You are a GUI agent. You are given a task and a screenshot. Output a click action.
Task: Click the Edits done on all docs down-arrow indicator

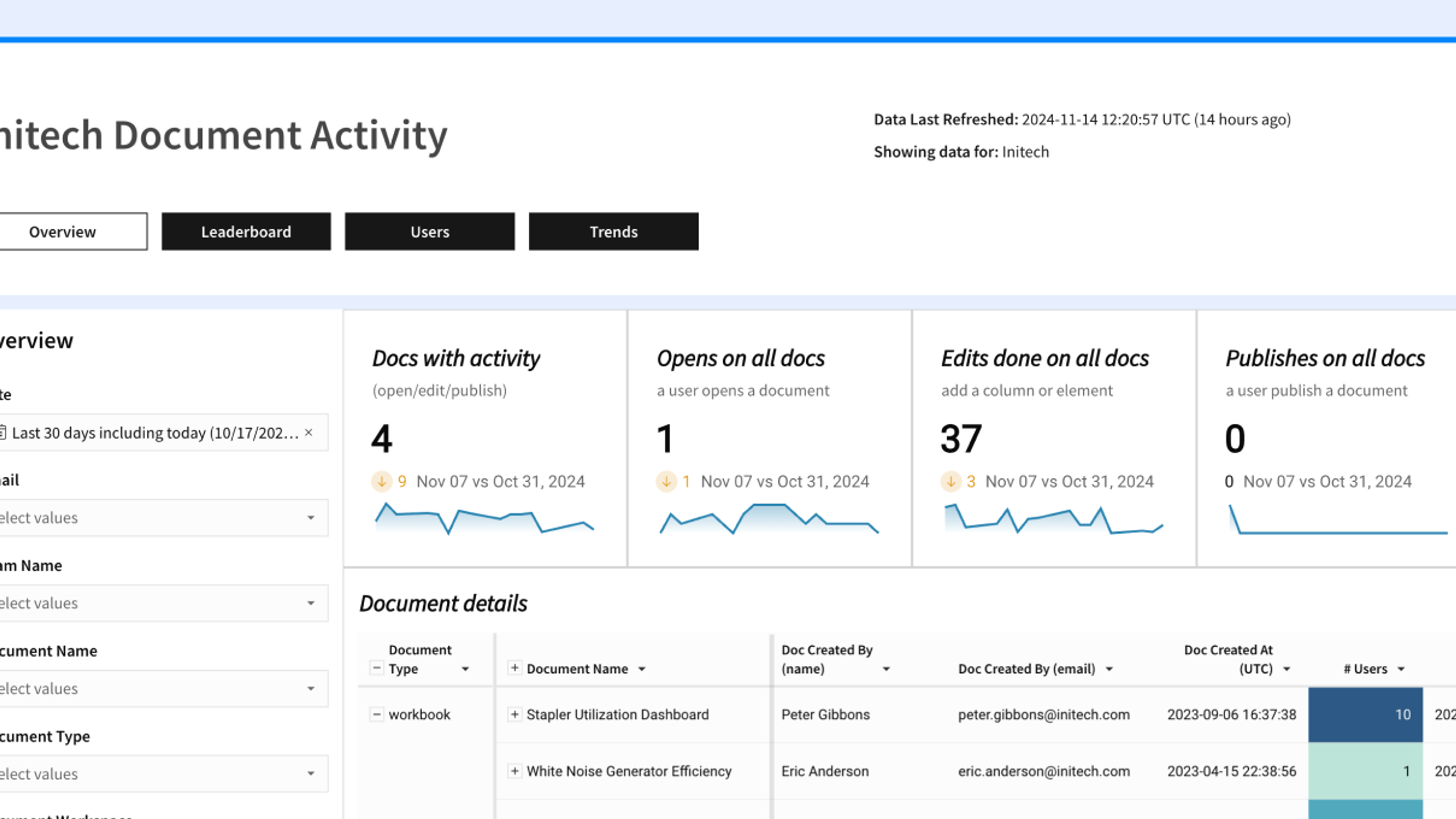pyautogui.click(x=951, y=482)
